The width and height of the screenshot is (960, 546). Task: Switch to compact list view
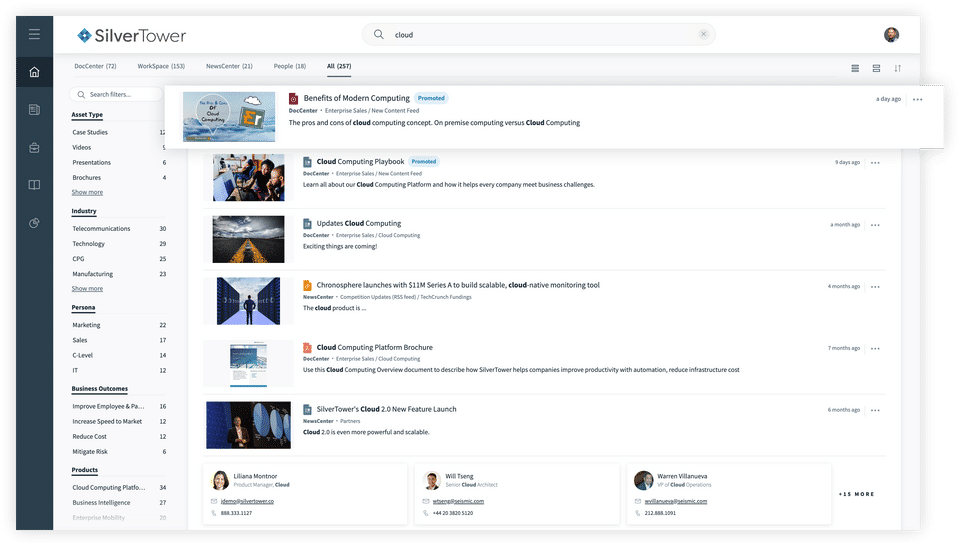coord(855,69)
